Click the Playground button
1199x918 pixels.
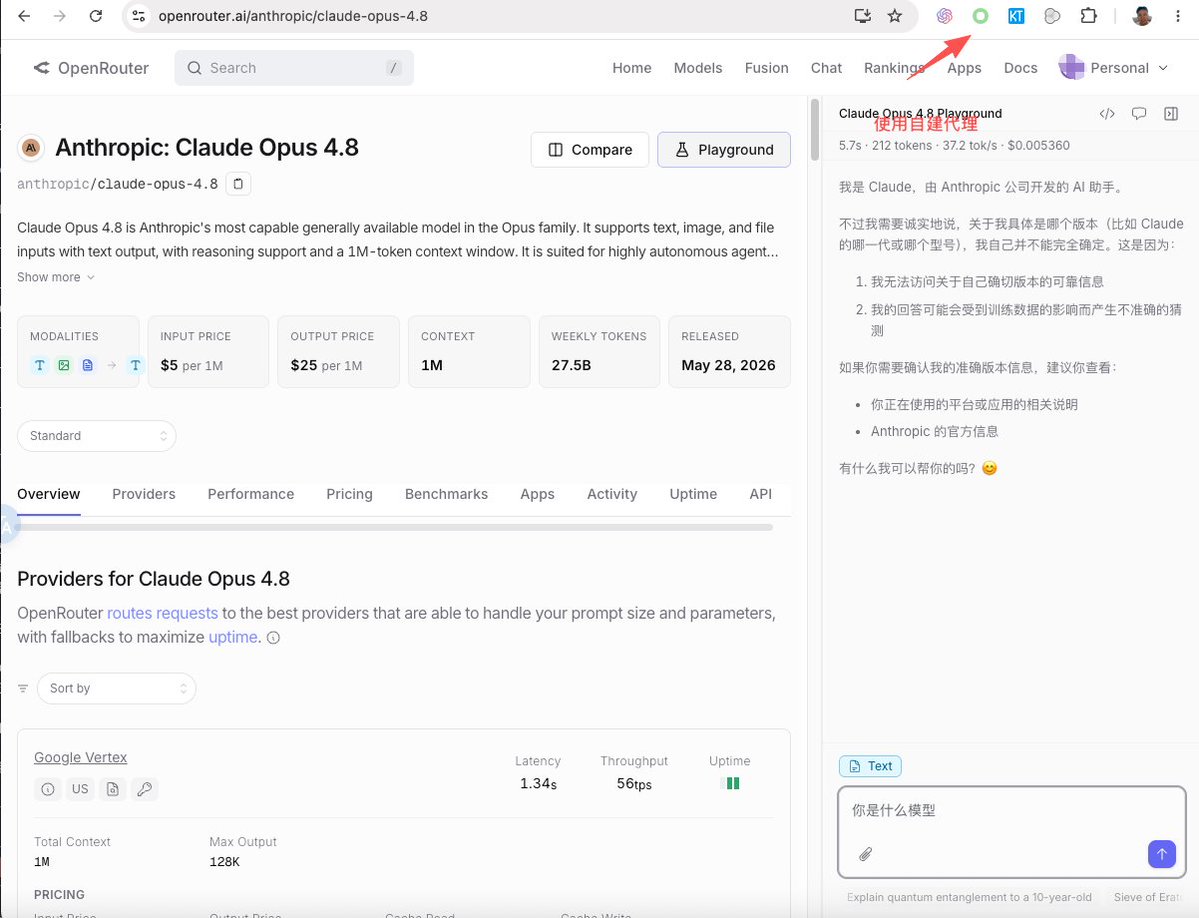click(724, 150)
